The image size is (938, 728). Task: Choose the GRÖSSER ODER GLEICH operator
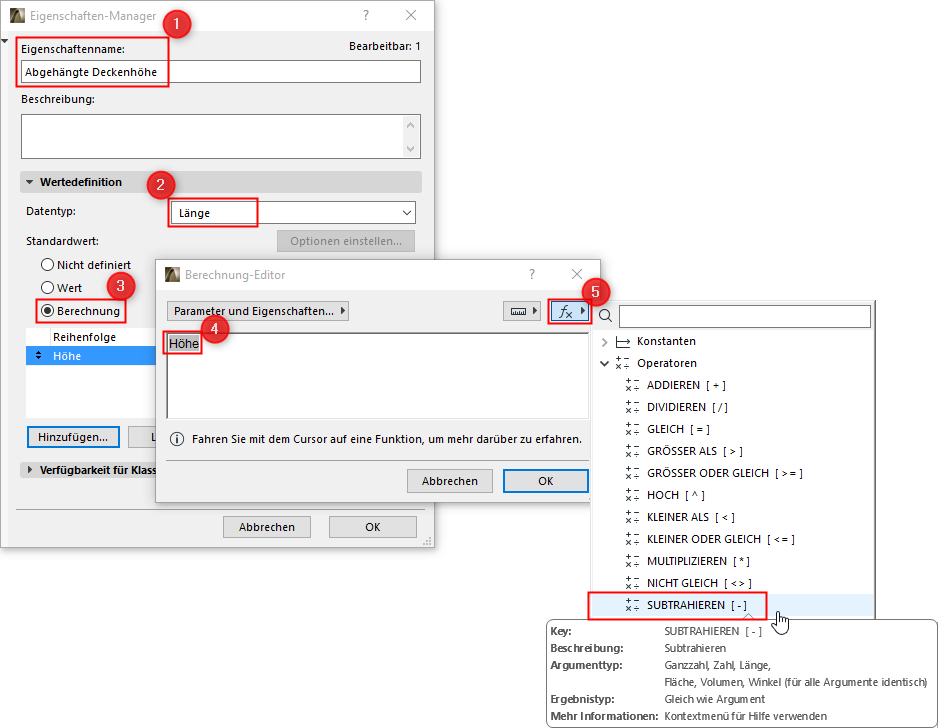click(x=724, y=473)
